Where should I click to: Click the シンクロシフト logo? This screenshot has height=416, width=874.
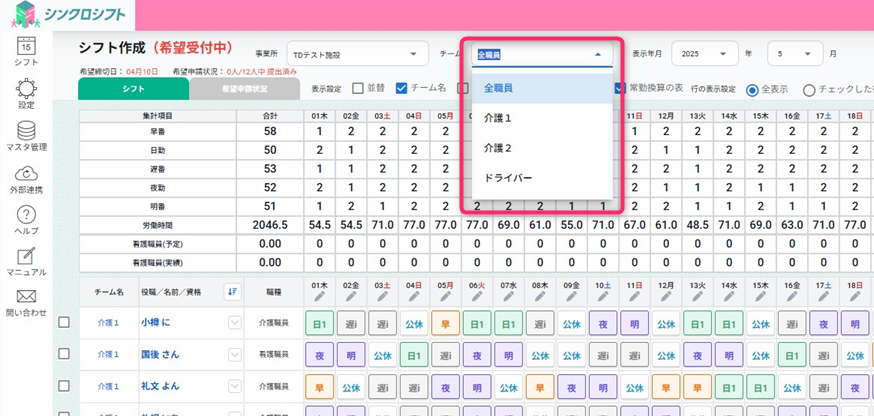pyautogui.click(x=69, y=15)
